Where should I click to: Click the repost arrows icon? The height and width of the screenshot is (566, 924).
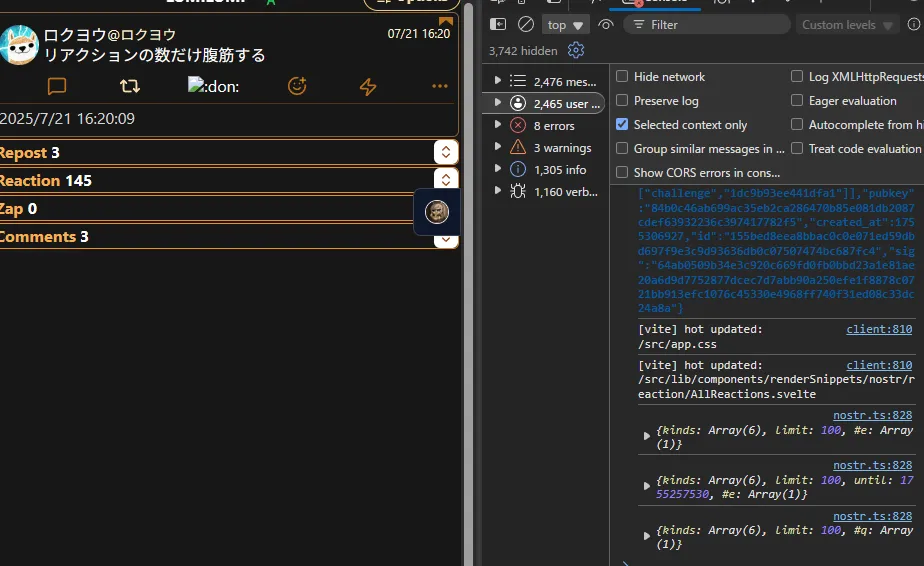pos(129,87)
